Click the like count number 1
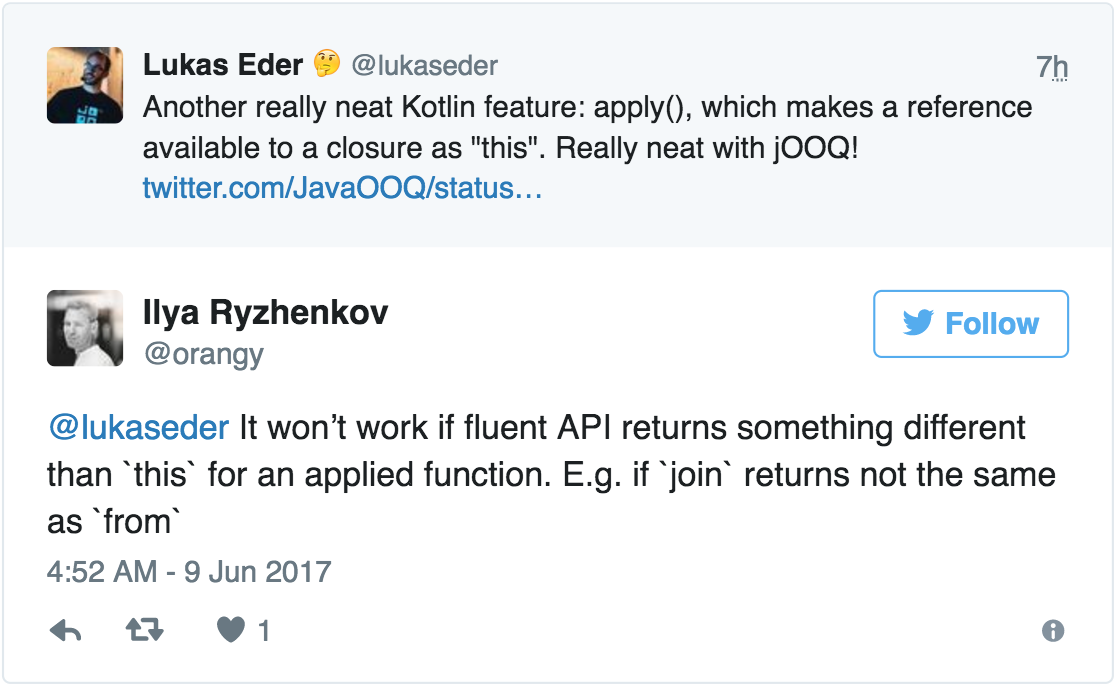Screen dimensions: 1117x685 pyautogui.click(x=264, y=631)
